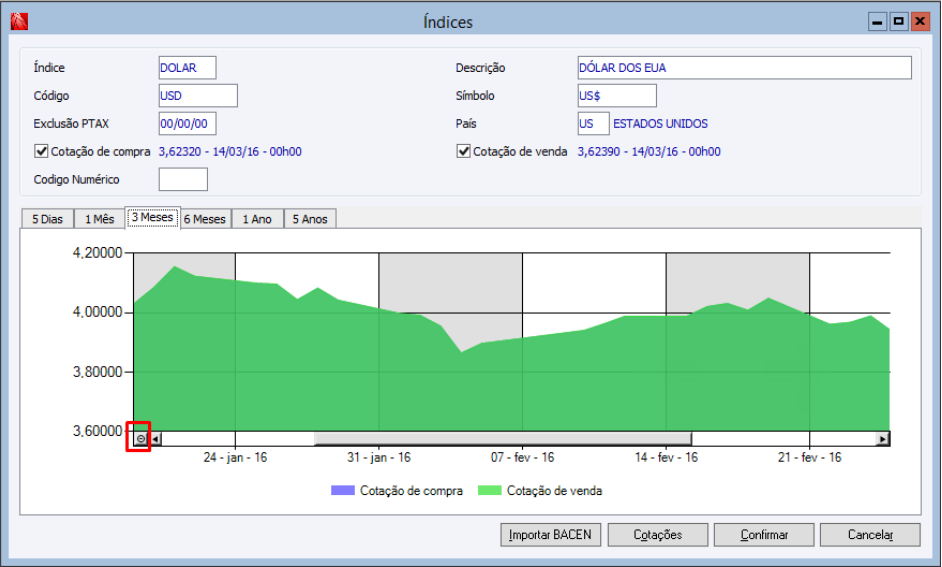Viewport: 942px width, 567px height.
Task: Click the 4,20000 y-axis value
Action: (x=97, y=253)
